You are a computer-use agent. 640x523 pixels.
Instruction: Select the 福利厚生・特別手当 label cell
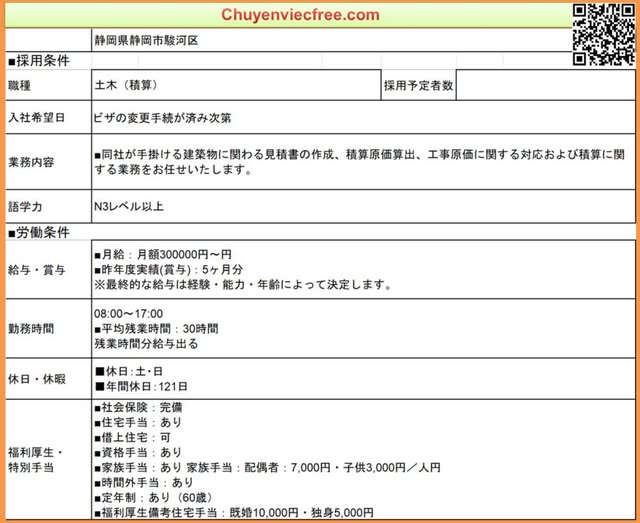36,459
